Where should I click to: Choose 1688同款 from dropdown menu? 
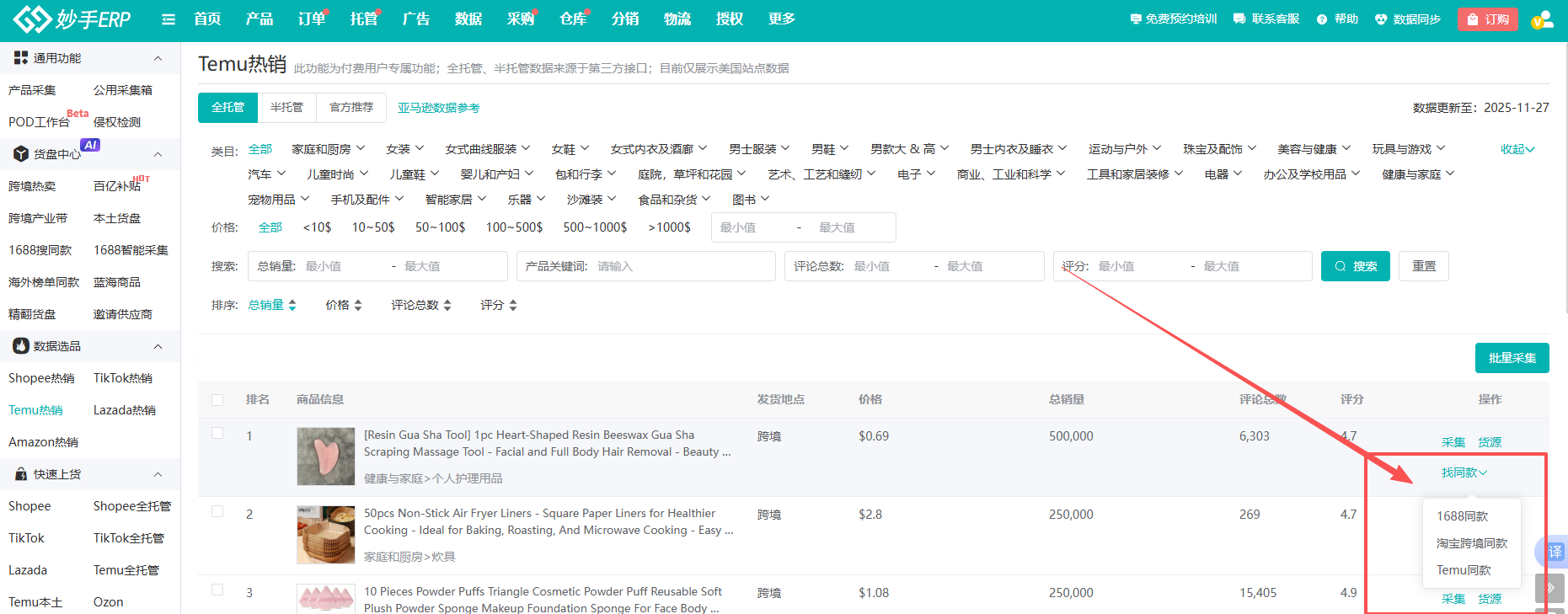(x=1462, y=516)
